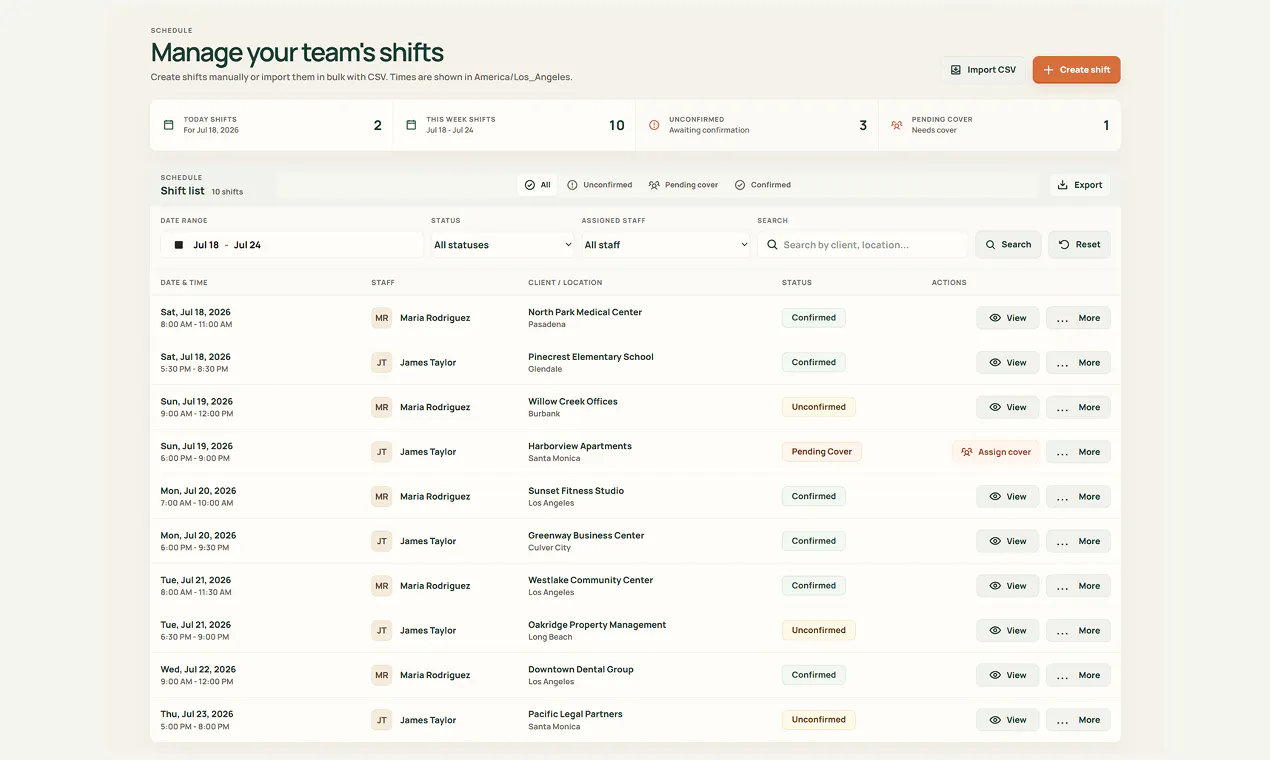Click JT avatar in Greenway Business Center row

click(x=382, y=541)
